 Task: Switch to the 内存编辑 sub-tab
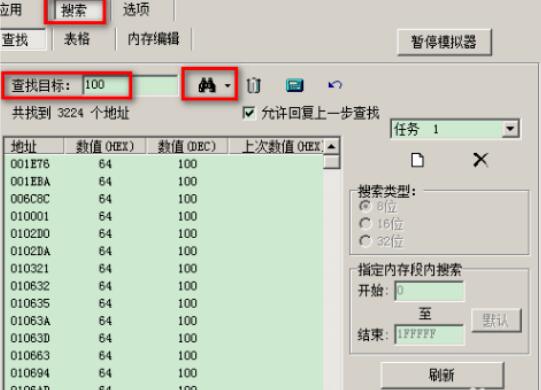click(x=153, y=39)
